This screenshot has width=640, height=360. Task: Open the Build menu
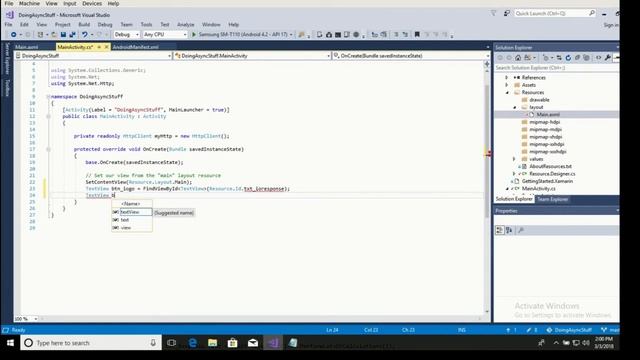(x=84, y=24)
